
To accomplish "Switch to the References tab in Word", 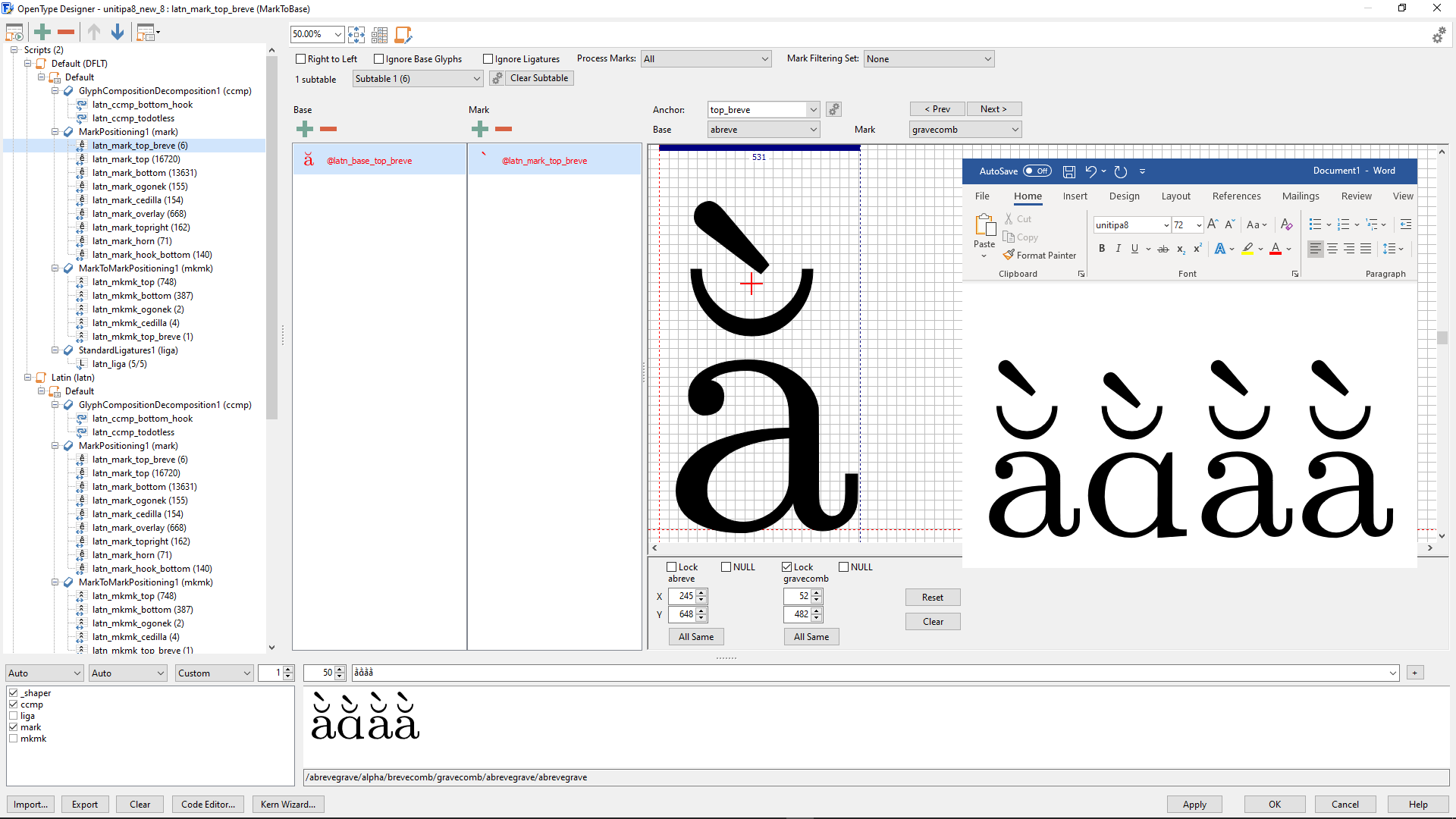I will pos(1236,196).
